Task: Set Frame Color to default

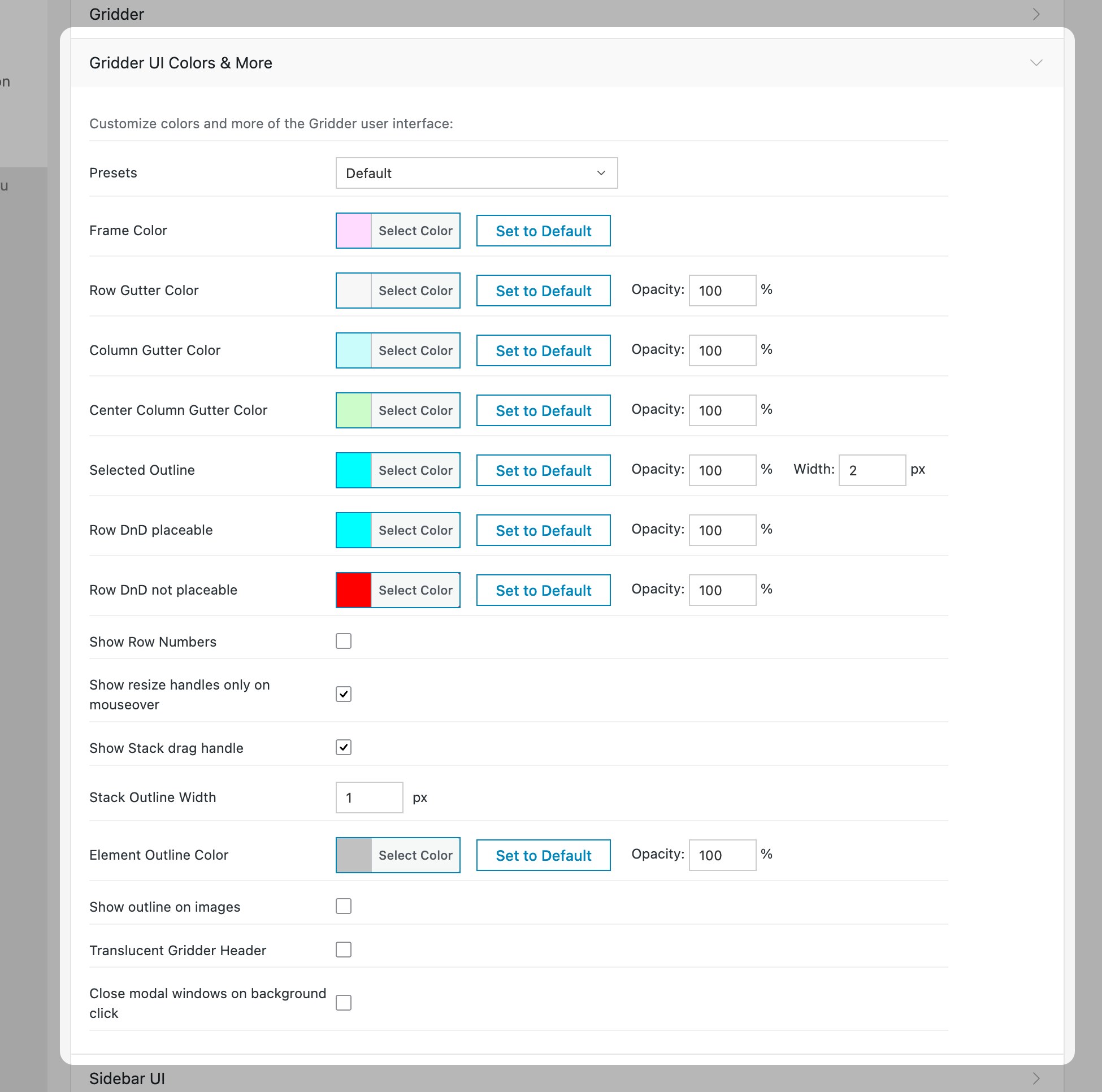Action: [544, 231]
